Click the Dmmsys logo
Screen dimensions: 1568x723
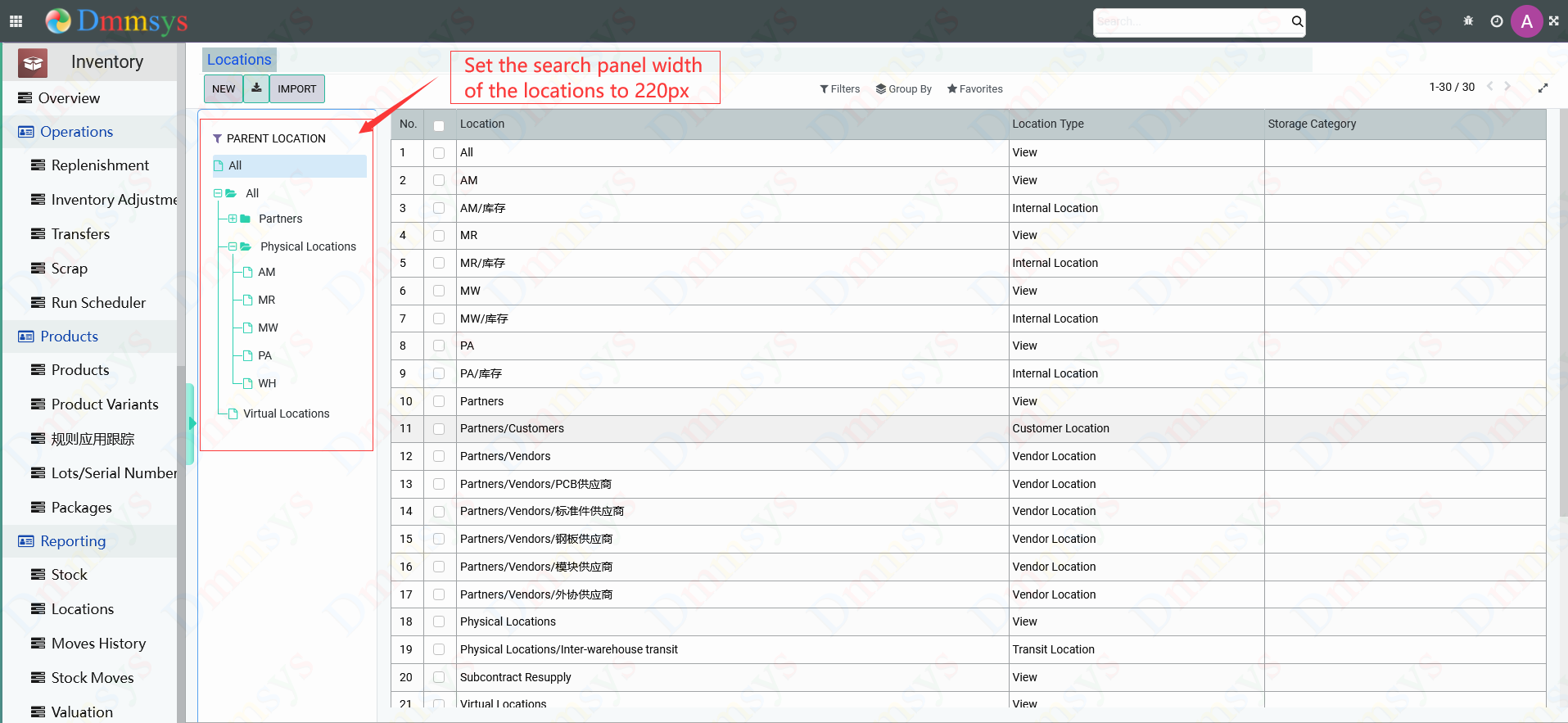pos(117,20)
